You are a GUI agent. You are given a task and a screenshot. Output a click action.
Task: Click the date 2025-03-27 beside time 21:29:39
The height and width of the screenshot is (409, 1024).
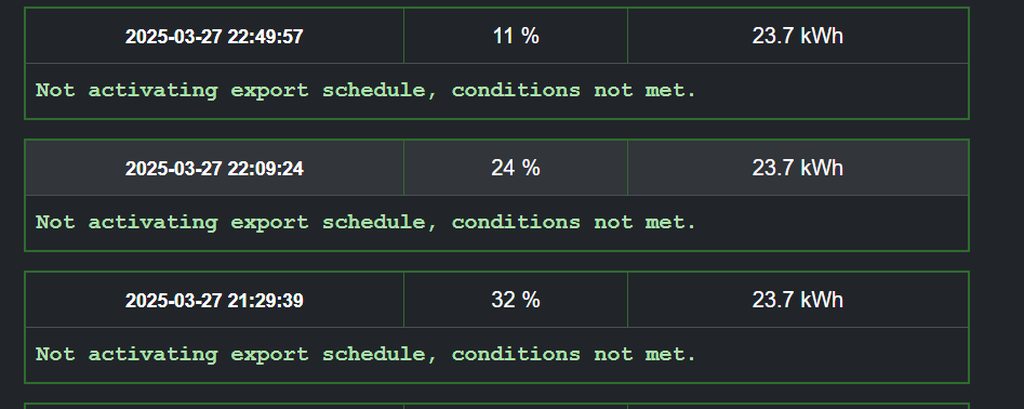pos(174,301)
